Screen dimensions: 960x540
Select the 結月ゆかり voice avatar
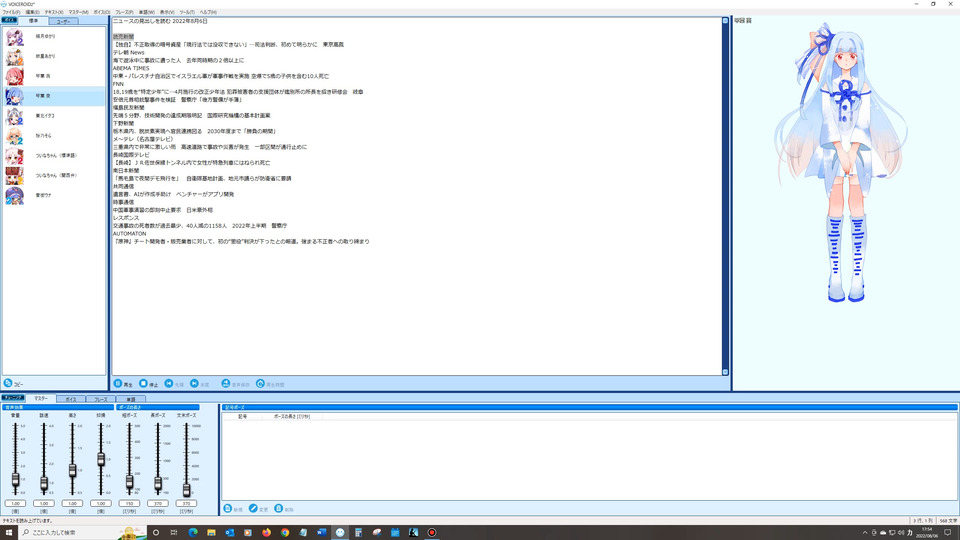click(x=15, y=37)
